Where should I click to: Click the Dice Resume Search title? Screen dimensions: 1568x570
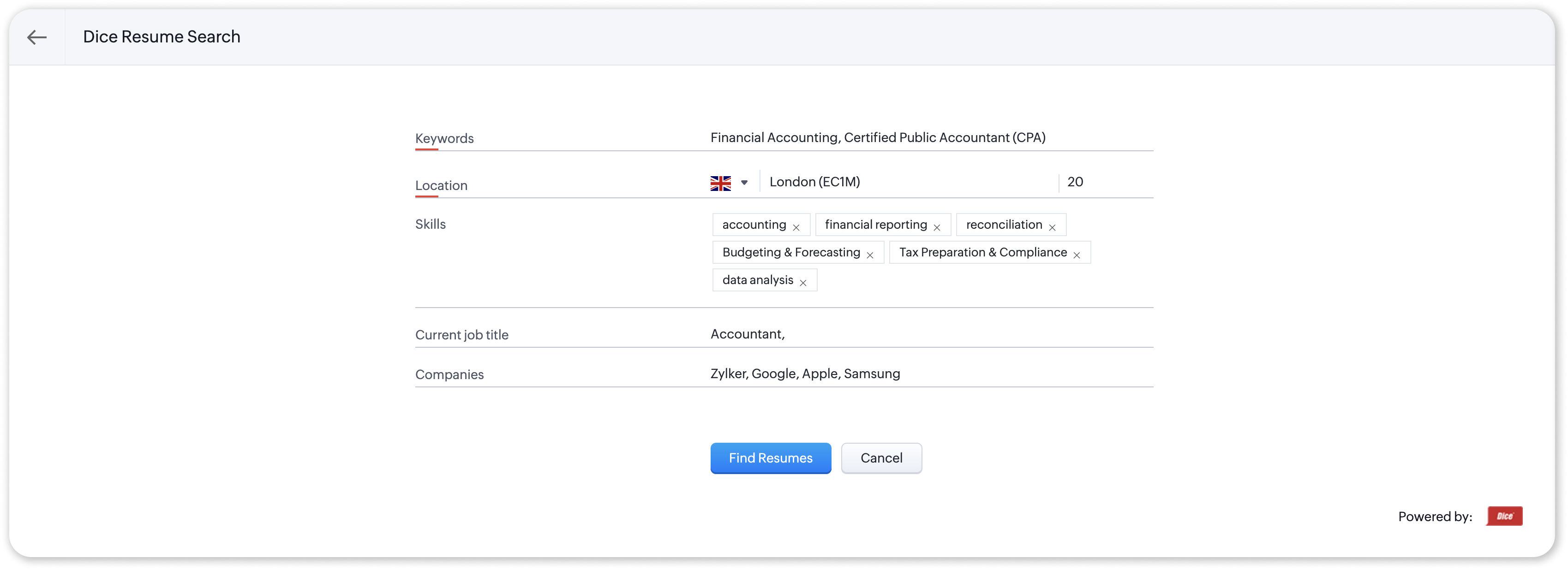(x=162, y=37)
